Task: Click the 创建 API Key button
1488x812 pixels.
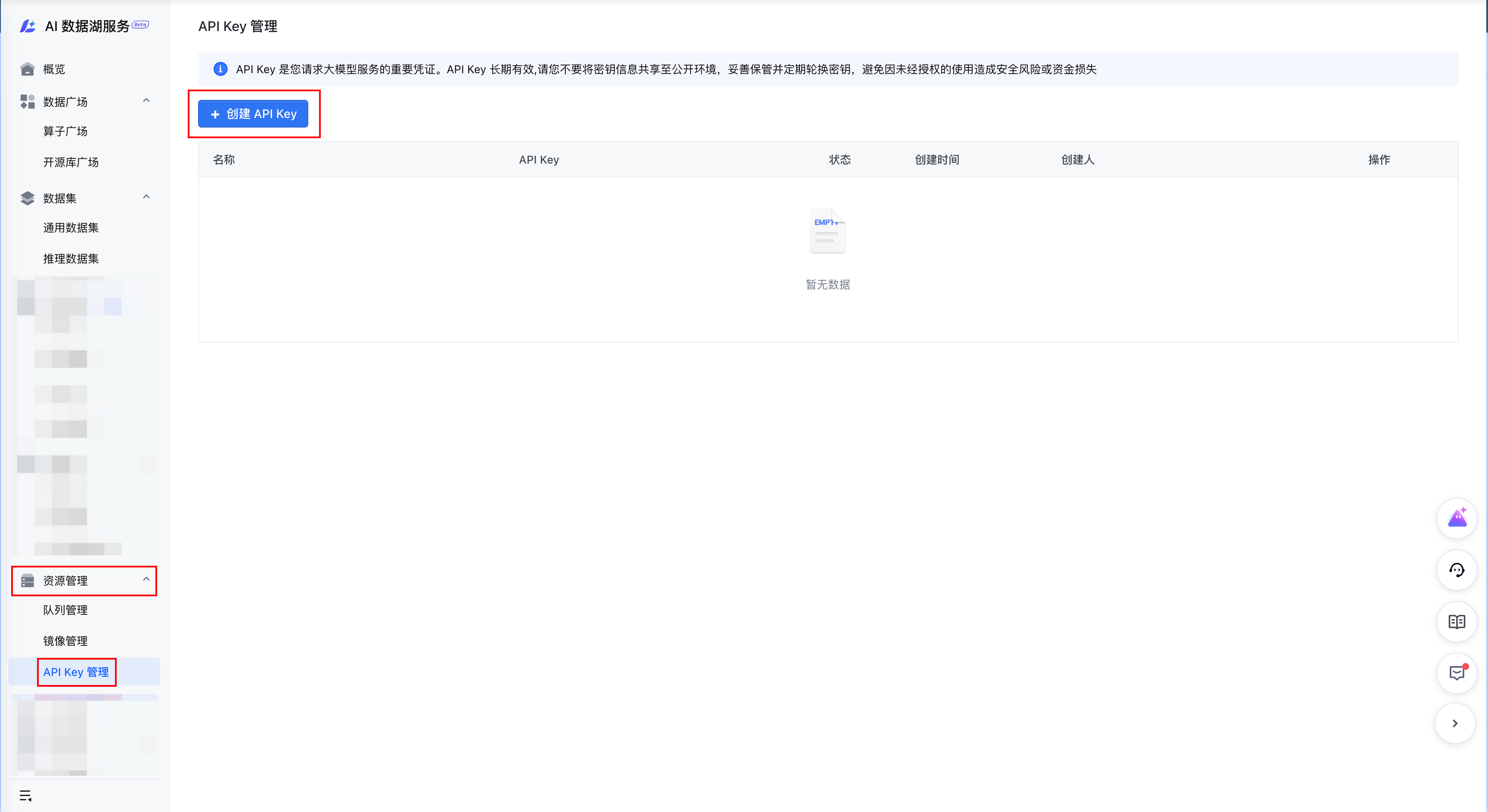Action: (253, 114)
